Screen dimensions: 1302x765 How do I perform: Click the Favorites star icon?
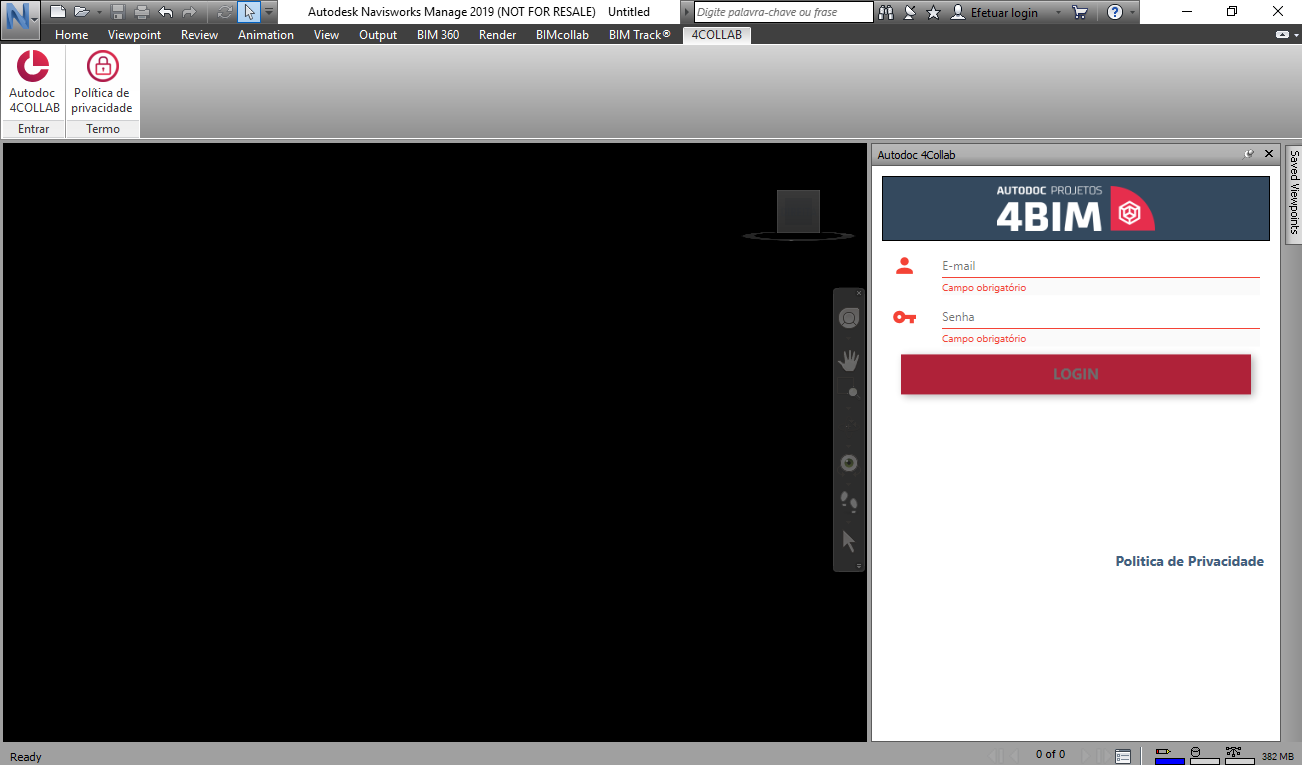point(934,12)
